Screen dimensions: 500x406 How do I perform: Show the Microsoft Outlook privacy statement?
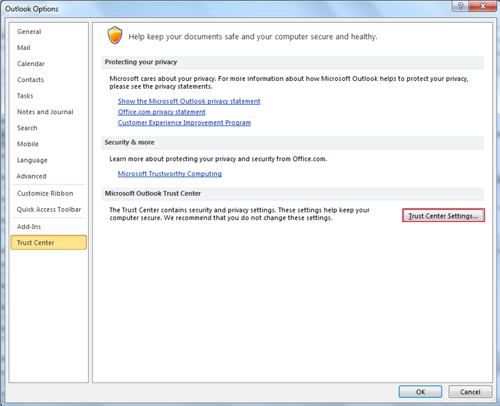189,101
